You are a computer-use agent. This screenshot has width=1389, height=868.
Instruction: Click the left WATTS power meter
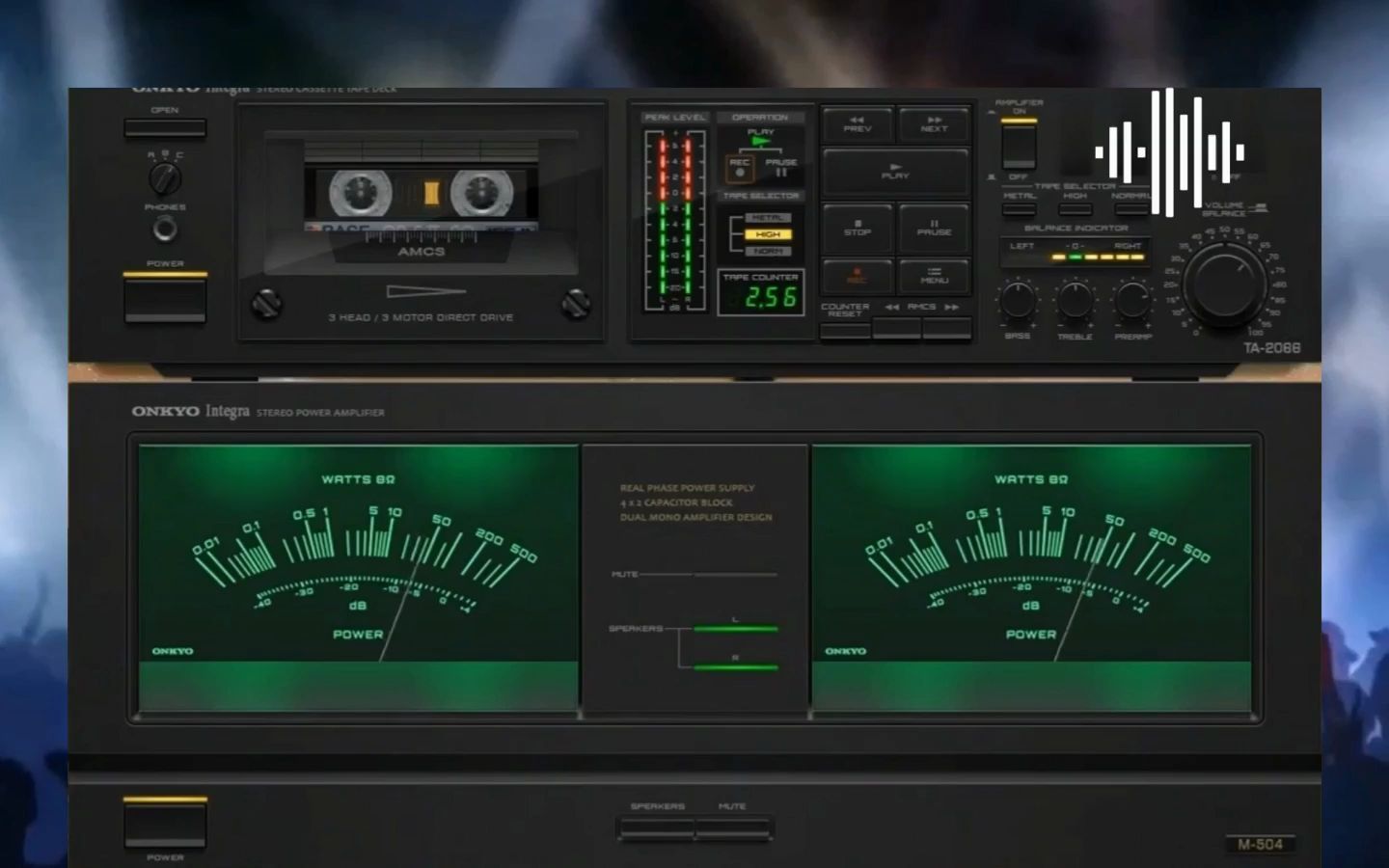pos(358,578)
